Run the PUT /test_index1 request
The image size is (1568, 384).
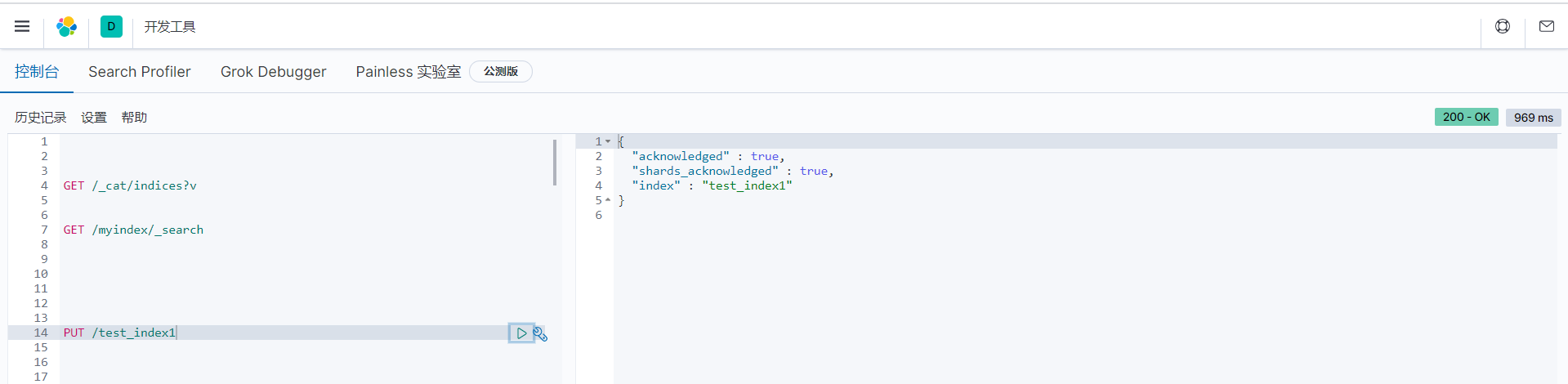point(521,333)
